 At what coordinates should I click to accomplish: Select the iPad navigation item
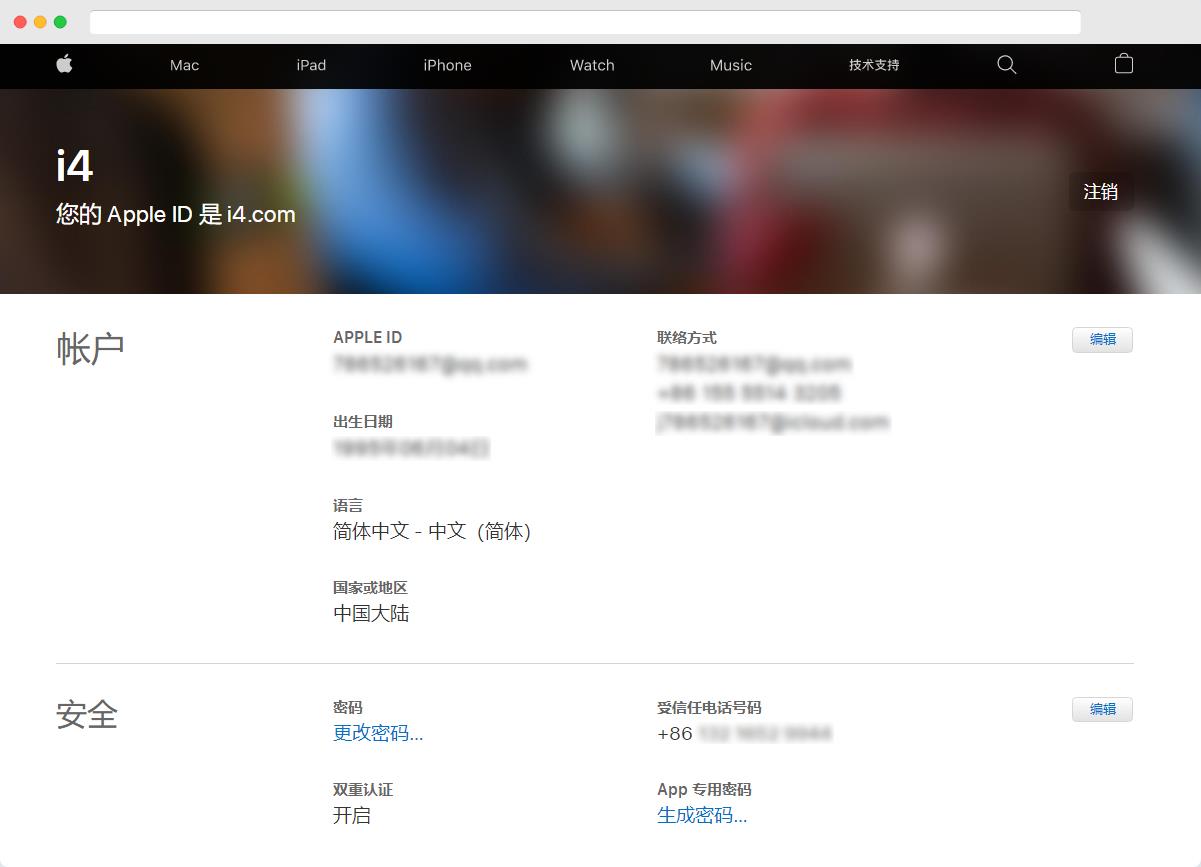(x=311, y=65)
